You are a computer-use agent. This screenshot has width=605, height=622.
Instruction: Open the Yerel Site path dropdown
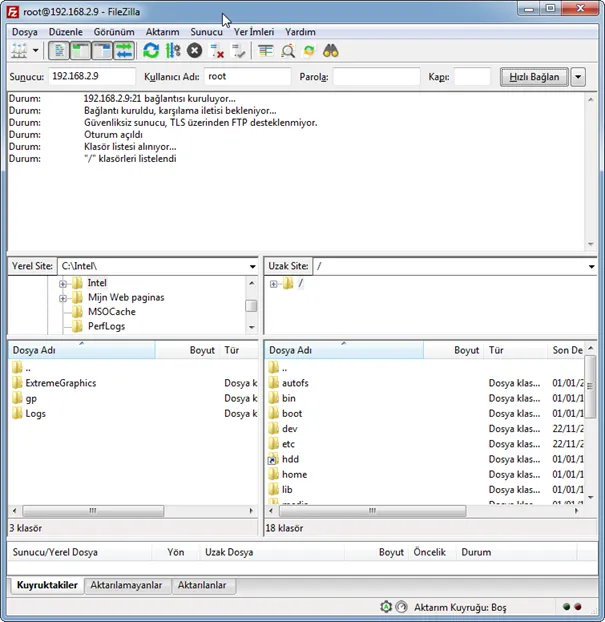252,266
